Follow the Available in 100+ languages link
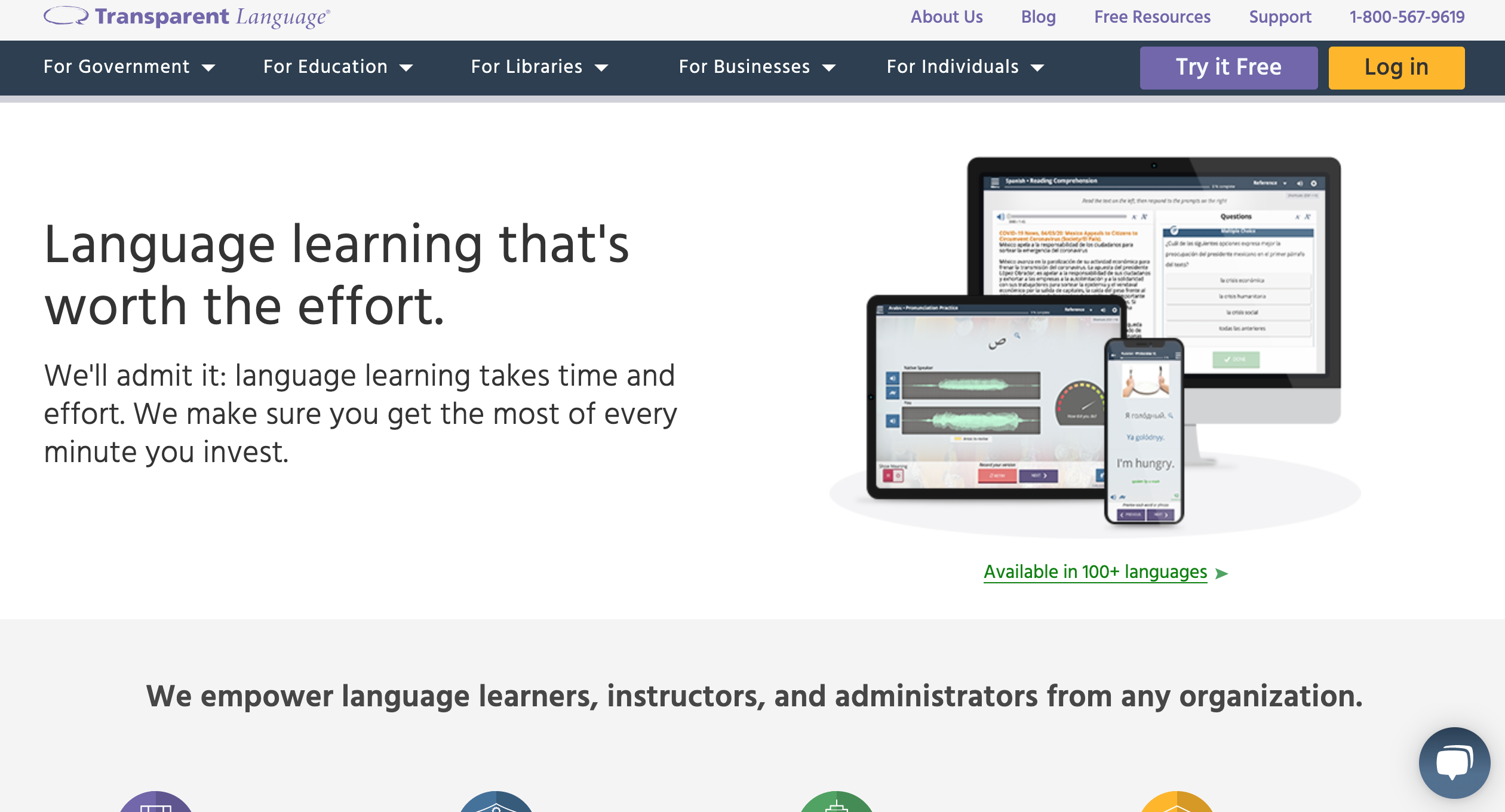This screenshot has height=812, width=1505. [1095, 572]
